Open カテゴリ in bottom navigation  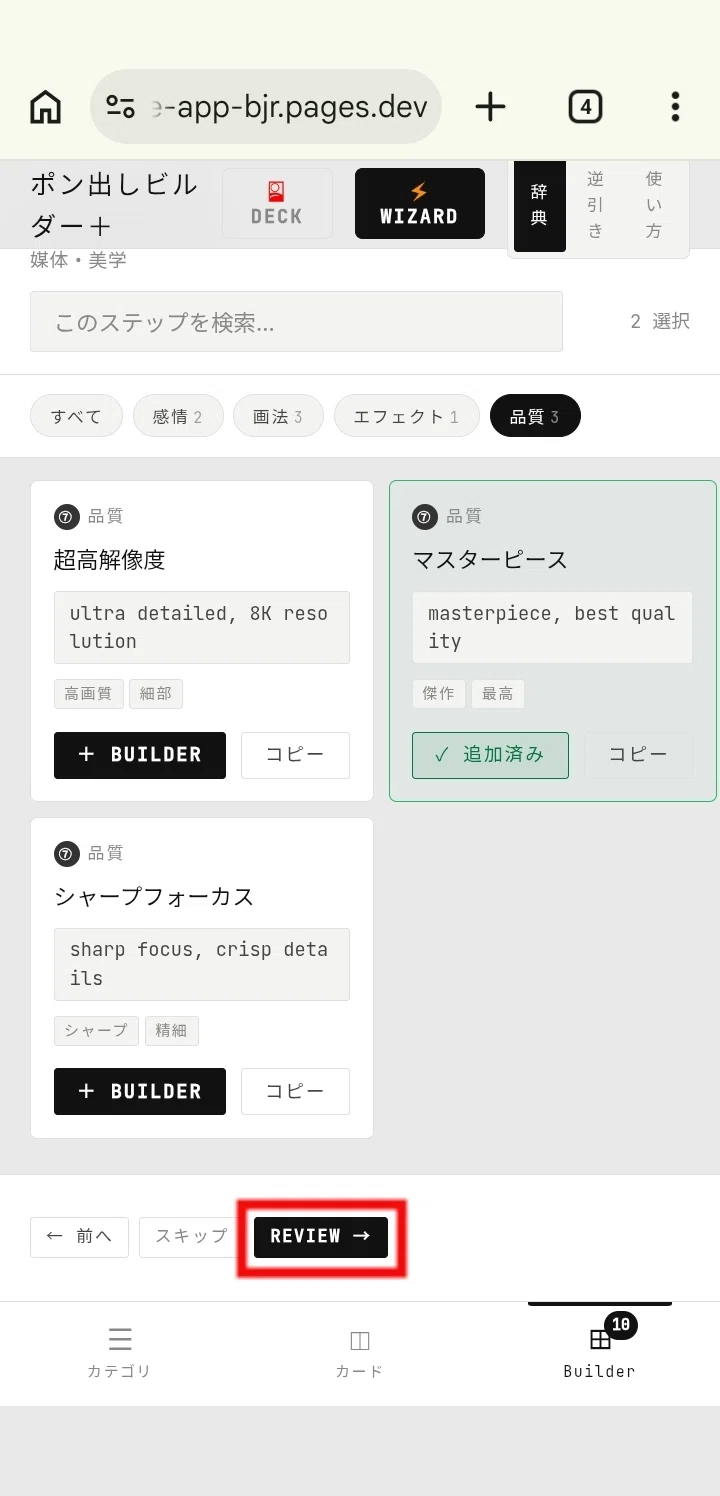pyautogui.click(x=120, y=1353)
